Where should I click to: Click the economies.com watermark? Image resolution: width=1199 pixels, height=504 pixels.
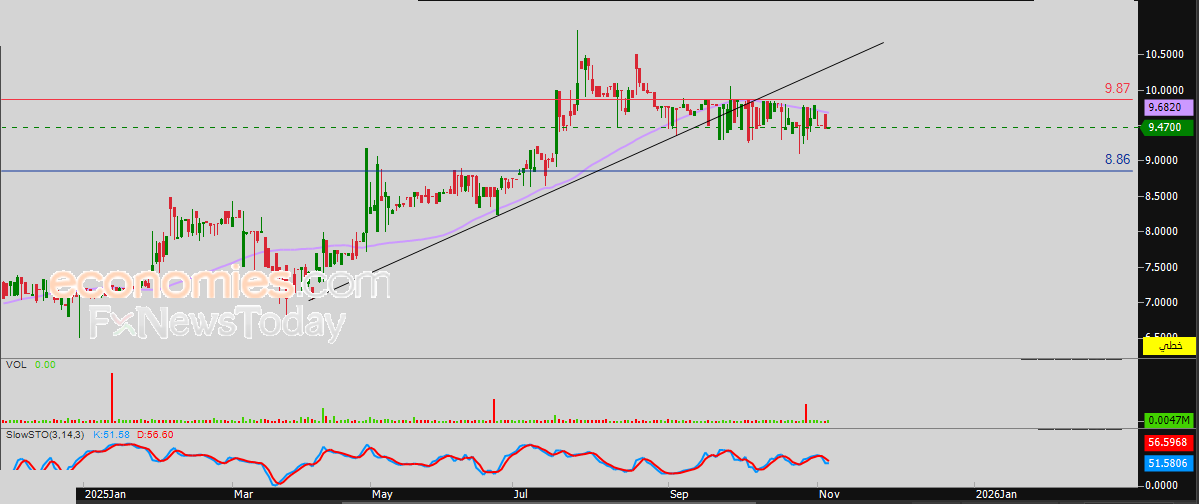[x=219, y=284]
